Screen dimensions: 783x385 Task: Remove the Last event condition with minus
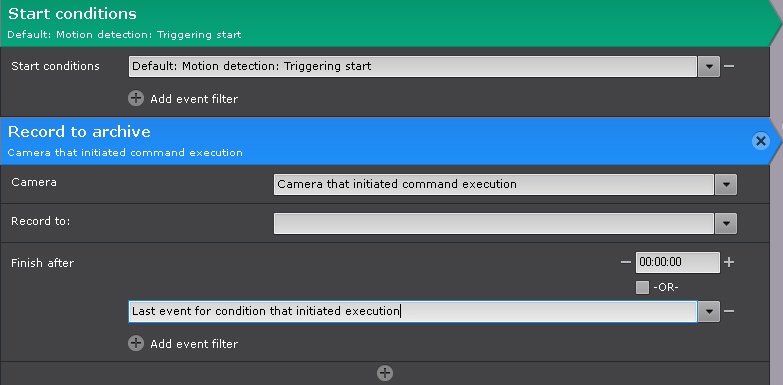[729, 311]
